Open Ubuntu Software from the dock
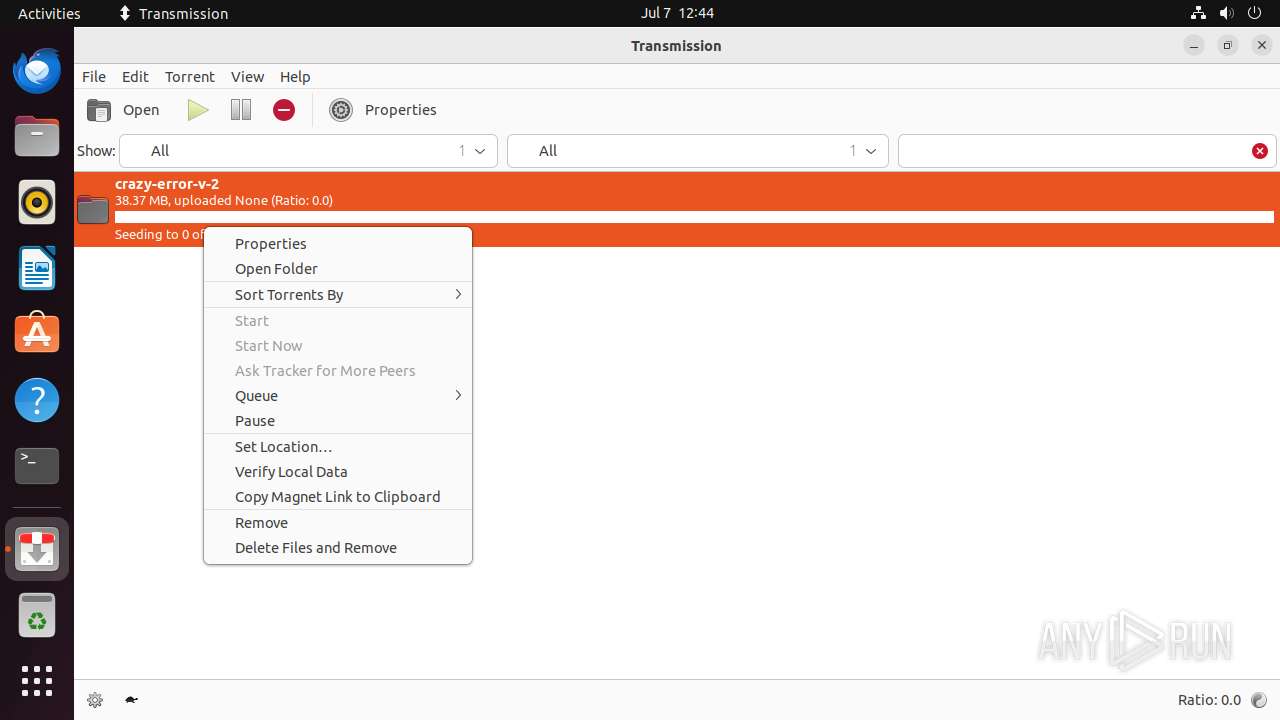The height and width of the screenshot is (720, 1280). pos(37,334)
